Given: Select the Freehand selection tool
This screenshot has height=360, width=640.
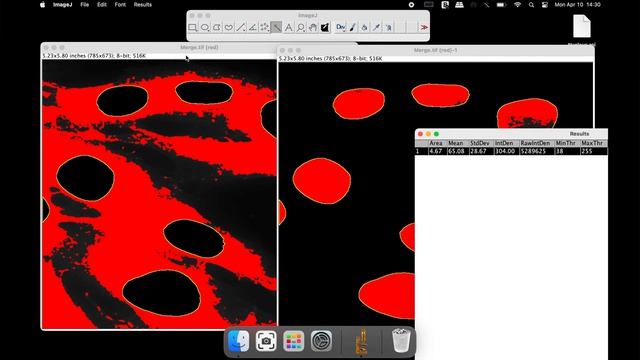Looking at the screenshot, I should [x=229, y=27].
